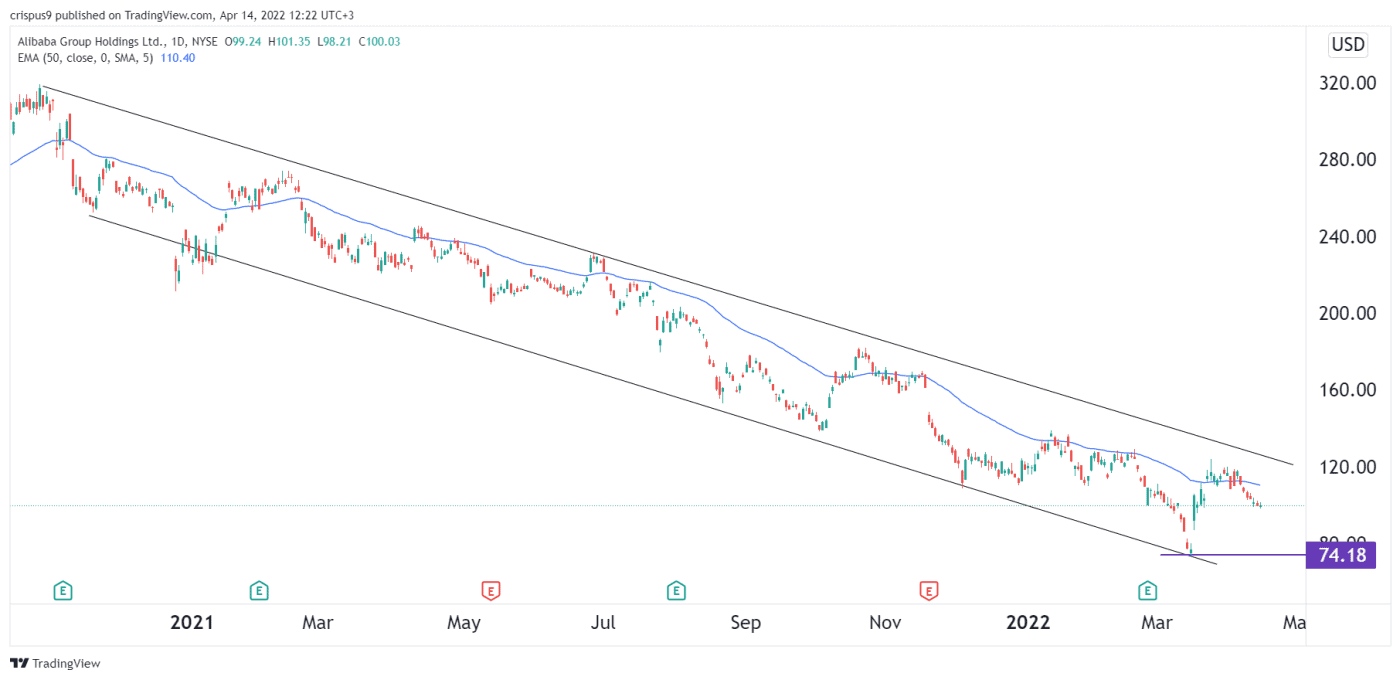Open the Alibaba Group Holdings Ltd. ticker name

tap(93, 42)
